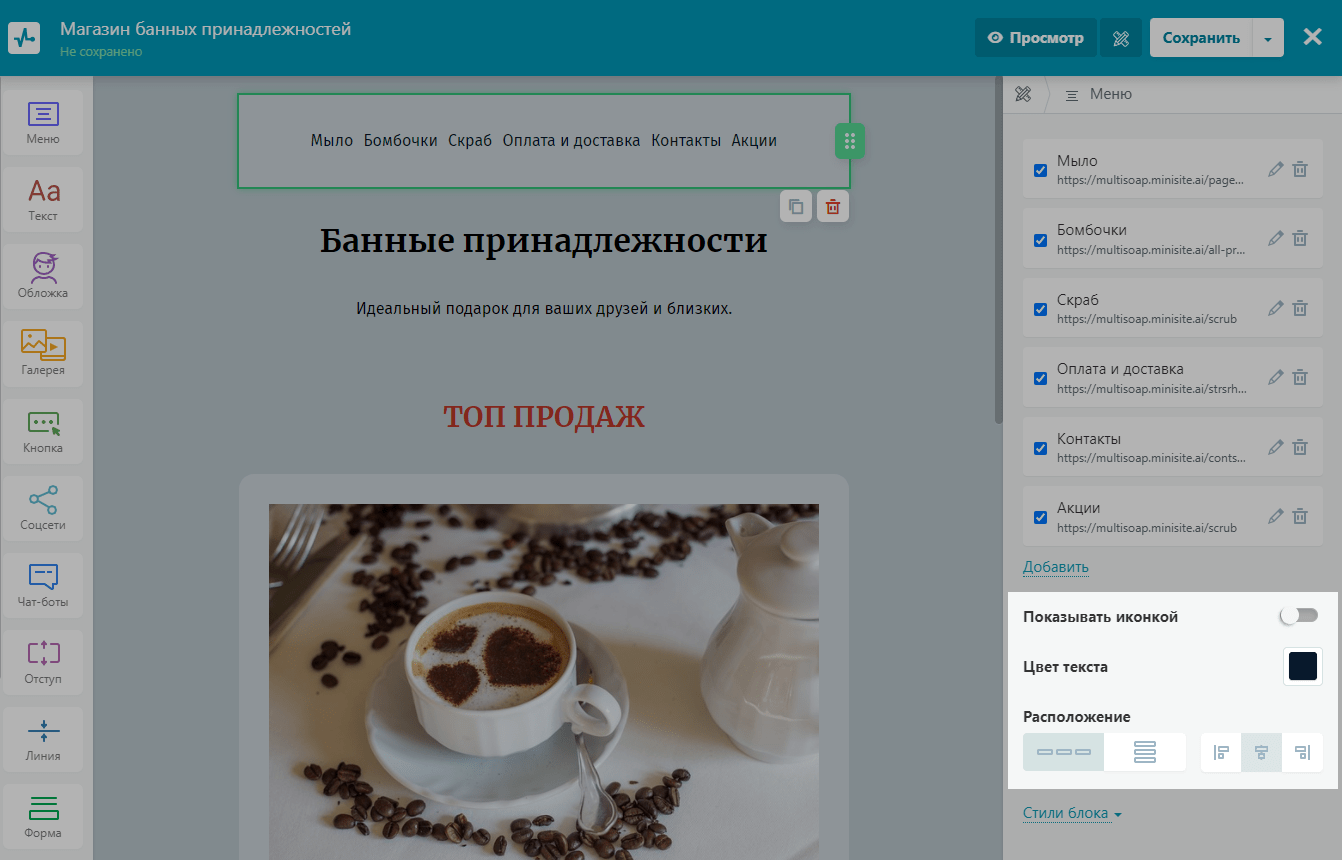Open the Сохранить dropdown arrow

click(x=1268, y=38)
